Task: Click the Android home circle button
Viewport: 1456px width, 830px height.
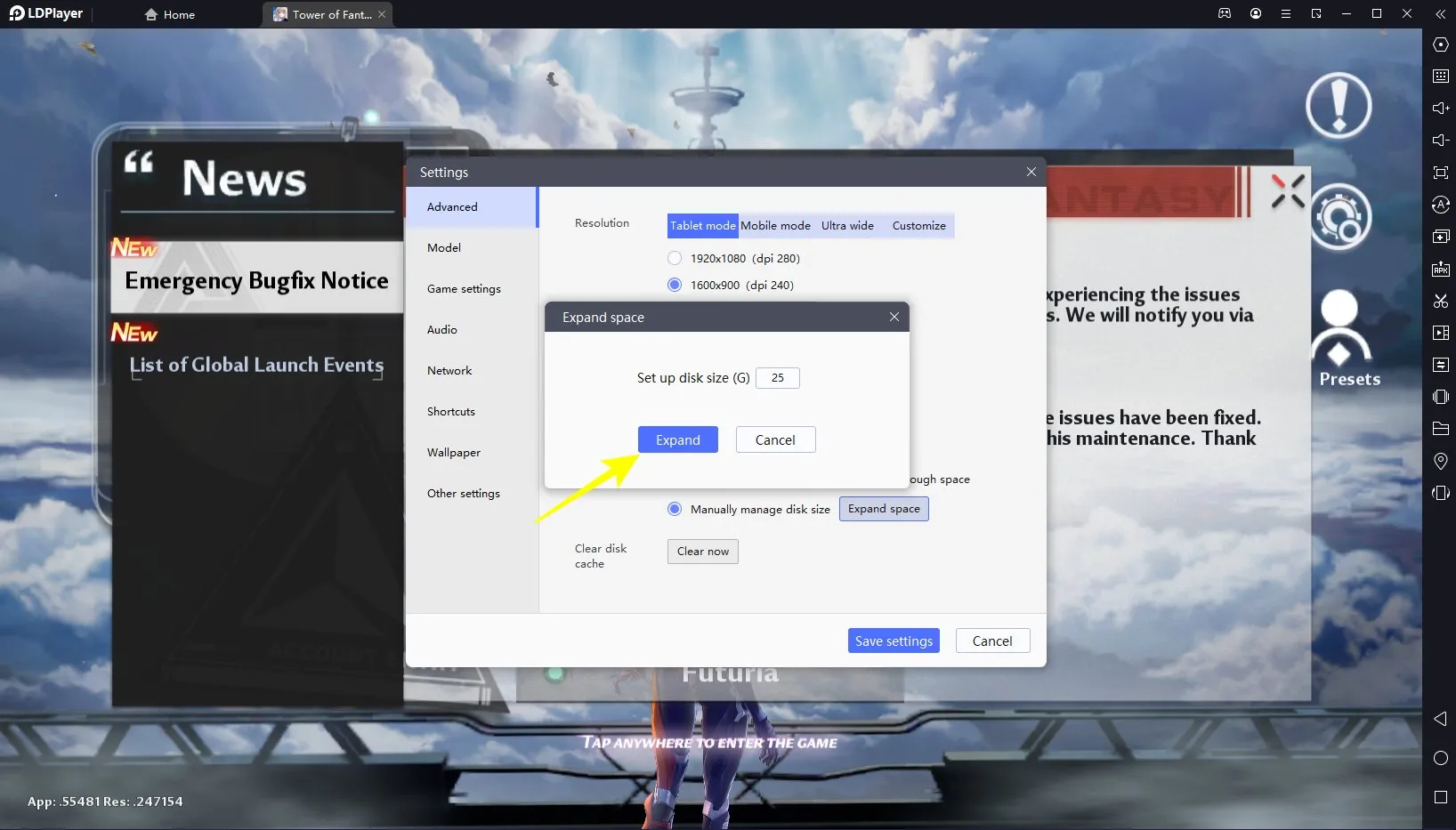Action: [x=1440, y=758]
